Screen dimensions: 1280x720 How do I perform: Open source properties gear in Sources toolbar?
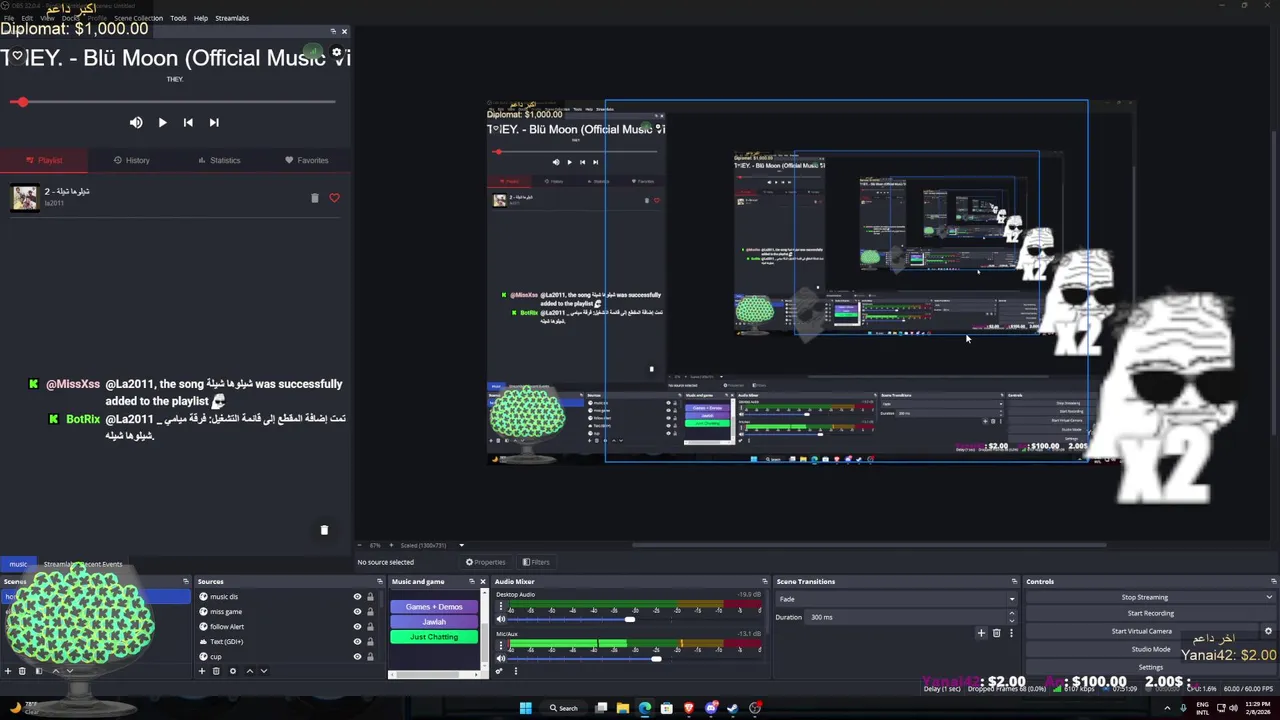coord(233,671)
